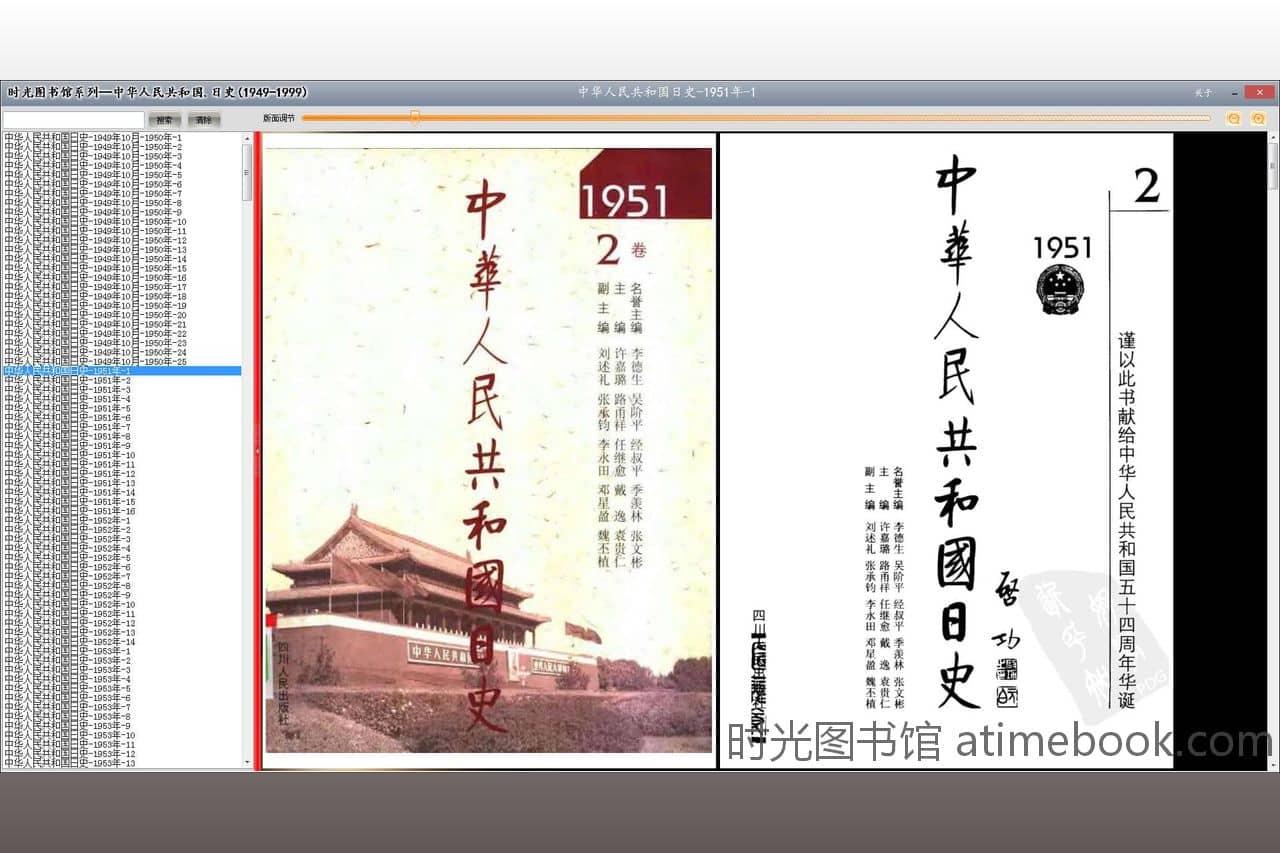This screenshot has width=1280, height=853.
Task: Open the 关于 (About) link in title bar
Action: pos(1203,92)
